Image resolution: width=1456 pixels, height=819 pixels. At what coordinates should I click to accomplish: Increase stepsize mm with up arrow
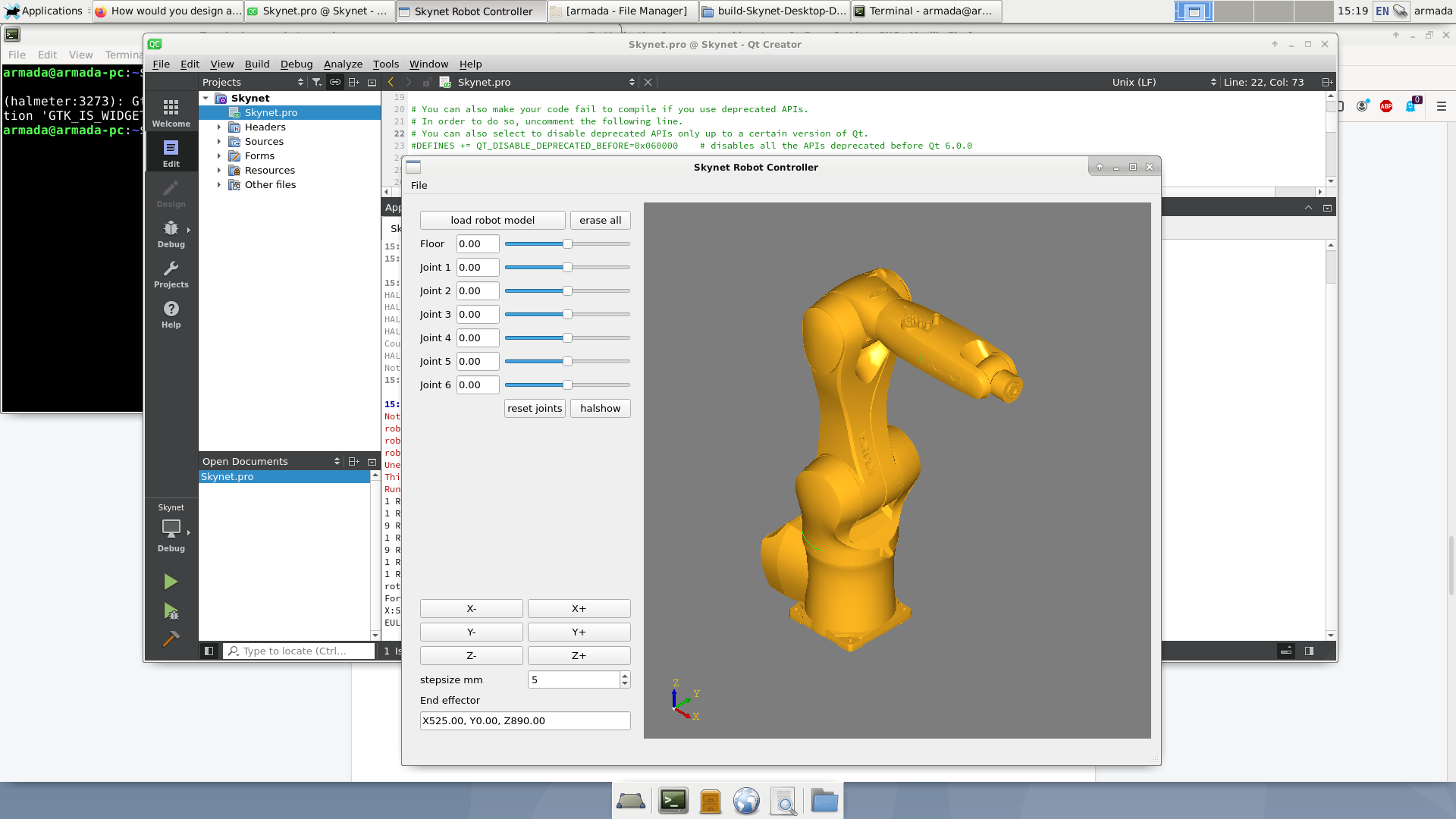pyautogui.click(x=625, y=675)
